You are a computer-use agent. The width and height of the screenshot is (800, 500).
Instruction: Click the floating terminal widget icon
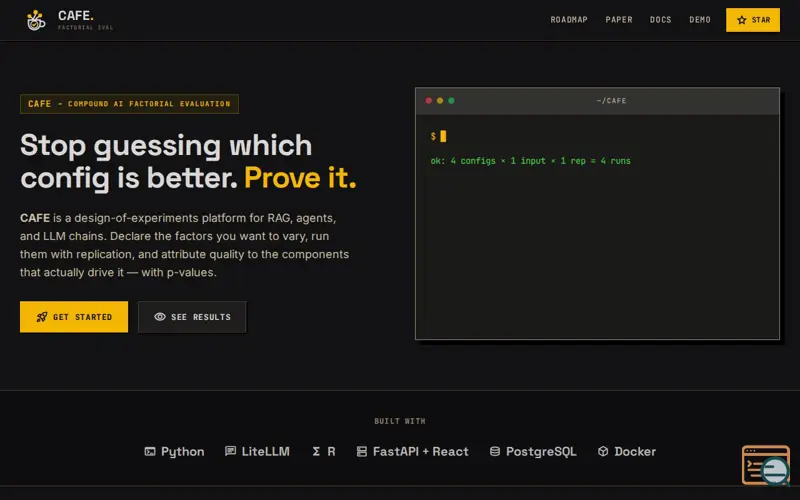(766, 465)
